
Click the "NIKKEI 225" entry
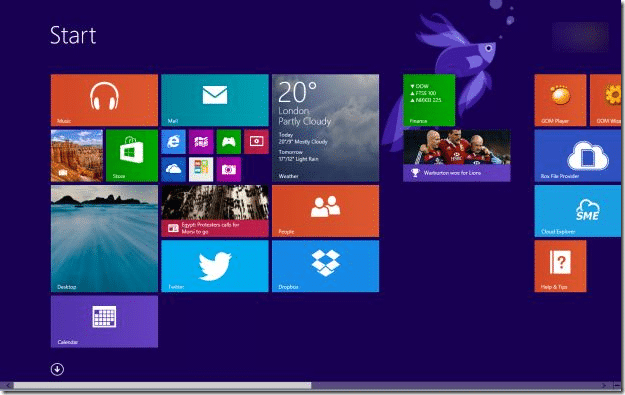coord(426,100)
